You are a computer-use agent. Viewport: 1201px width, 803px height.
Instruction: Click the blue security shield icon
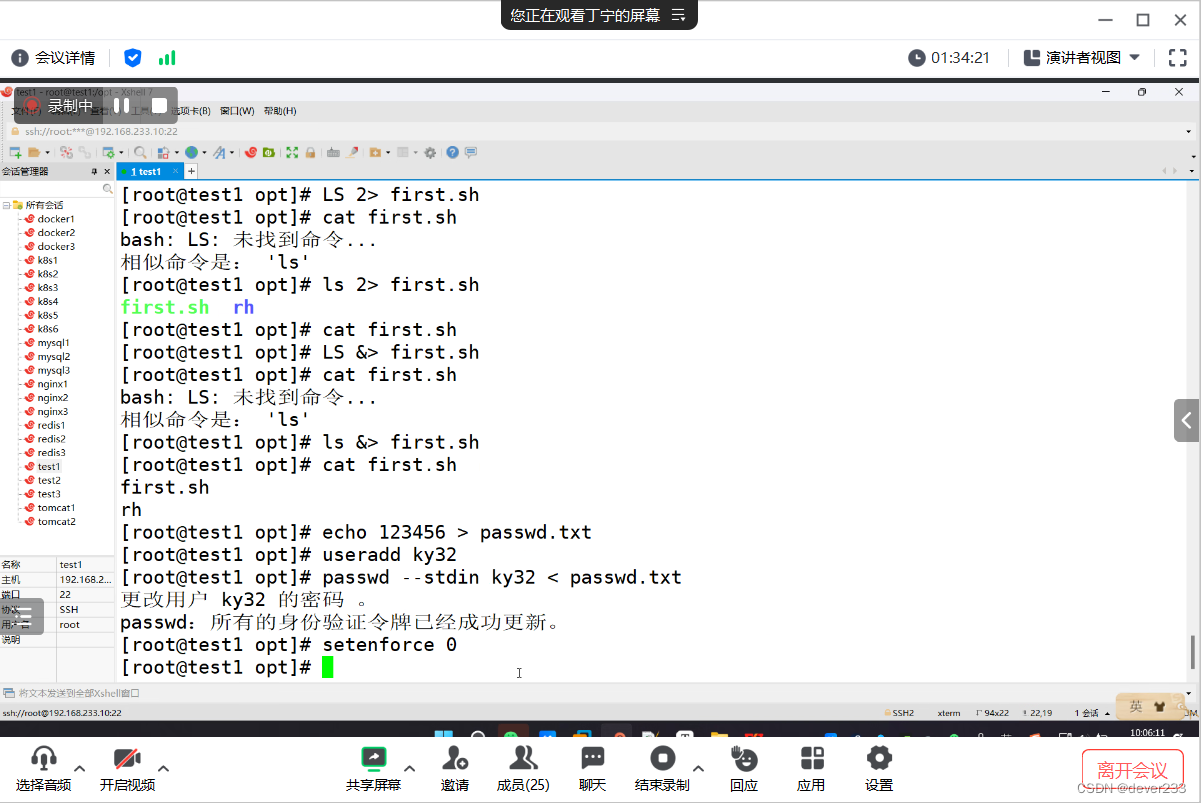(x=132, y=58)
